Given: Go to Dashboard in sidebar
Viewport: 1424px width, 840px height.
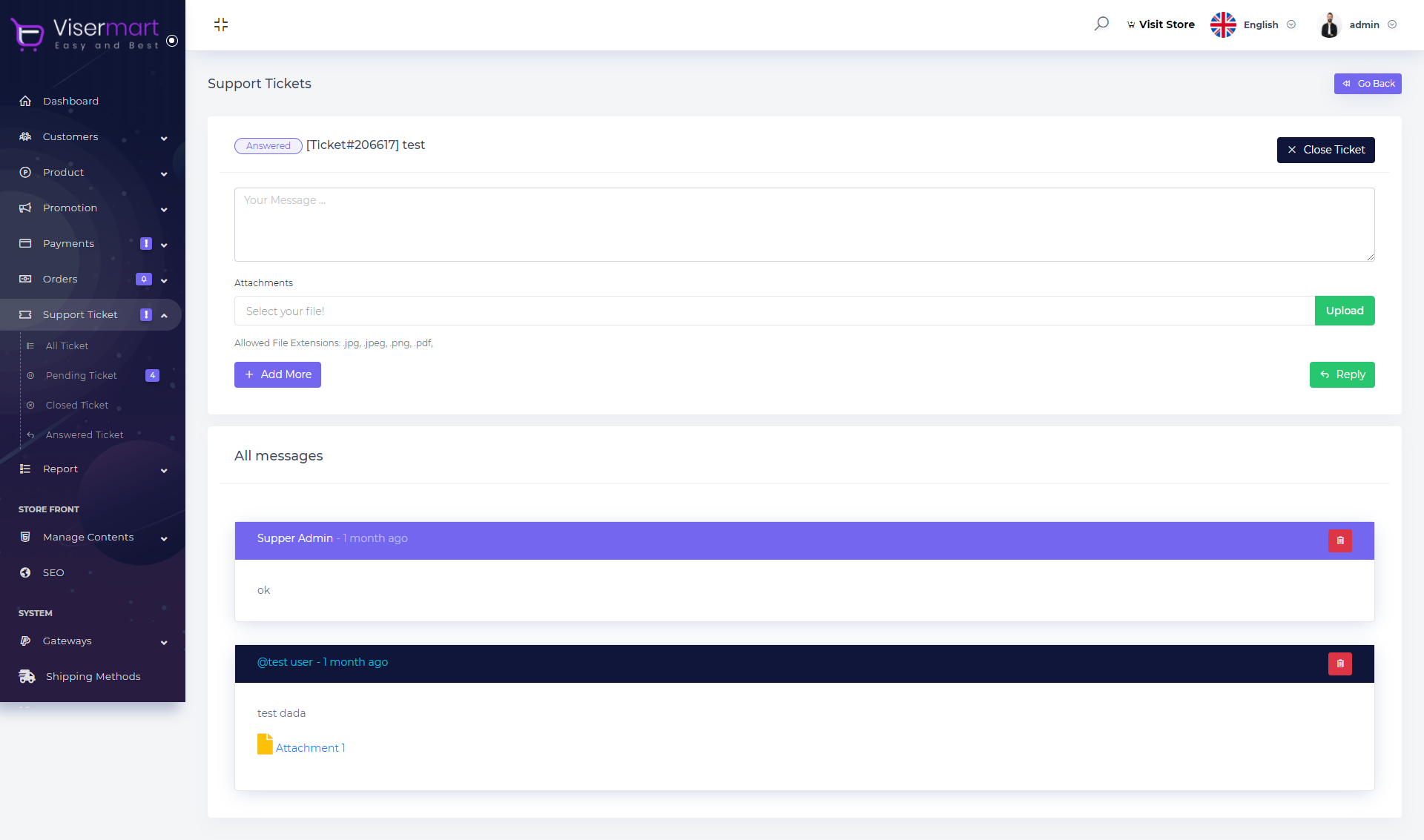Looking at the screenshot, I should coord(70,101).
